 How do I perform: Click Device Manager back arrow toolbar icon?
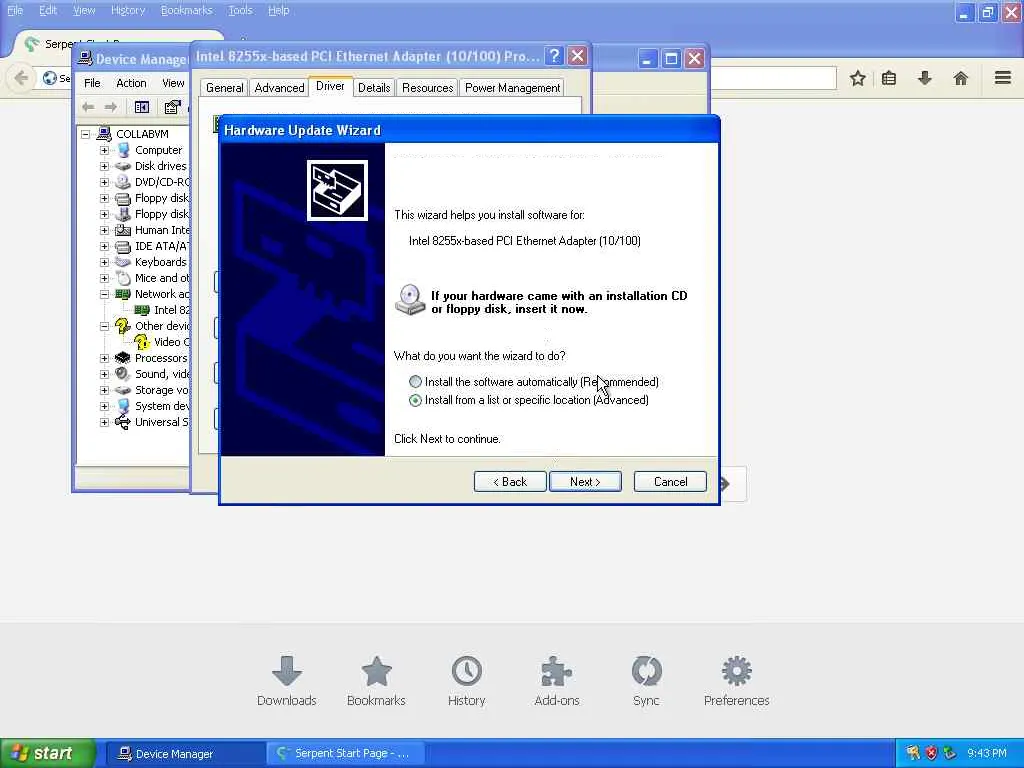click(88, 107)
